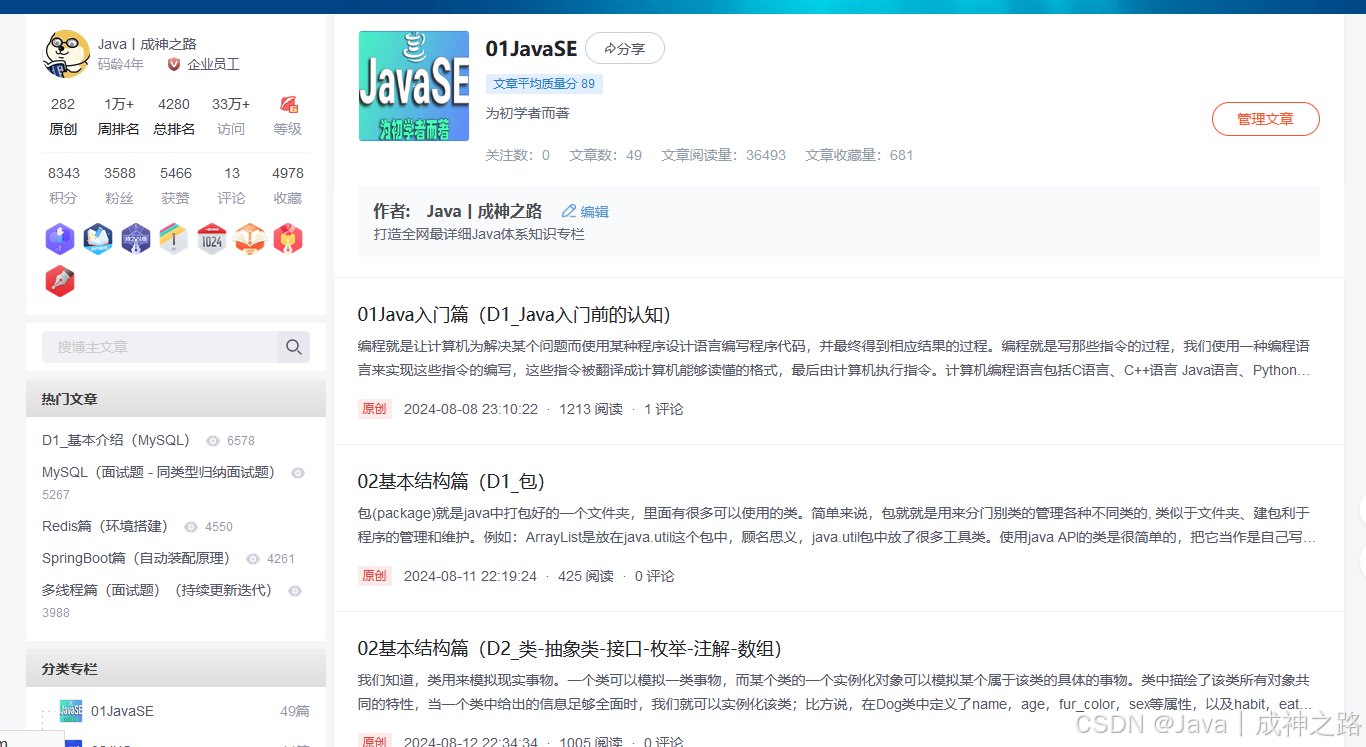Image resolution: width=1366 pixels, height=747 pixels.
Task: Open the orange open-book badge
Action: click(250, 239)
